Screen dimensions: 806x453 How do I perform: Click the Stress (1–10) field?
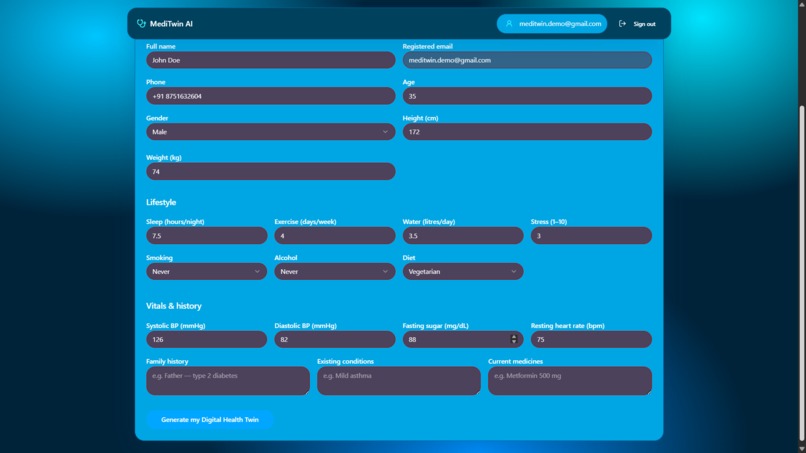pos(591,235)
